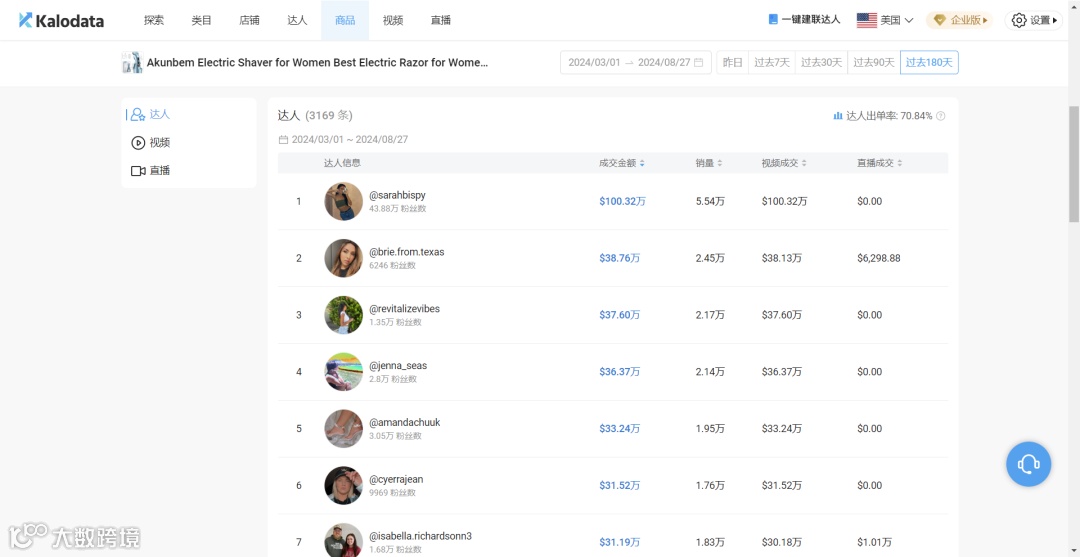This screenshot has height=557, width=1080.
Task: Click the bar chart icon by 达人出单率
Action: click(x=838, y=116)
